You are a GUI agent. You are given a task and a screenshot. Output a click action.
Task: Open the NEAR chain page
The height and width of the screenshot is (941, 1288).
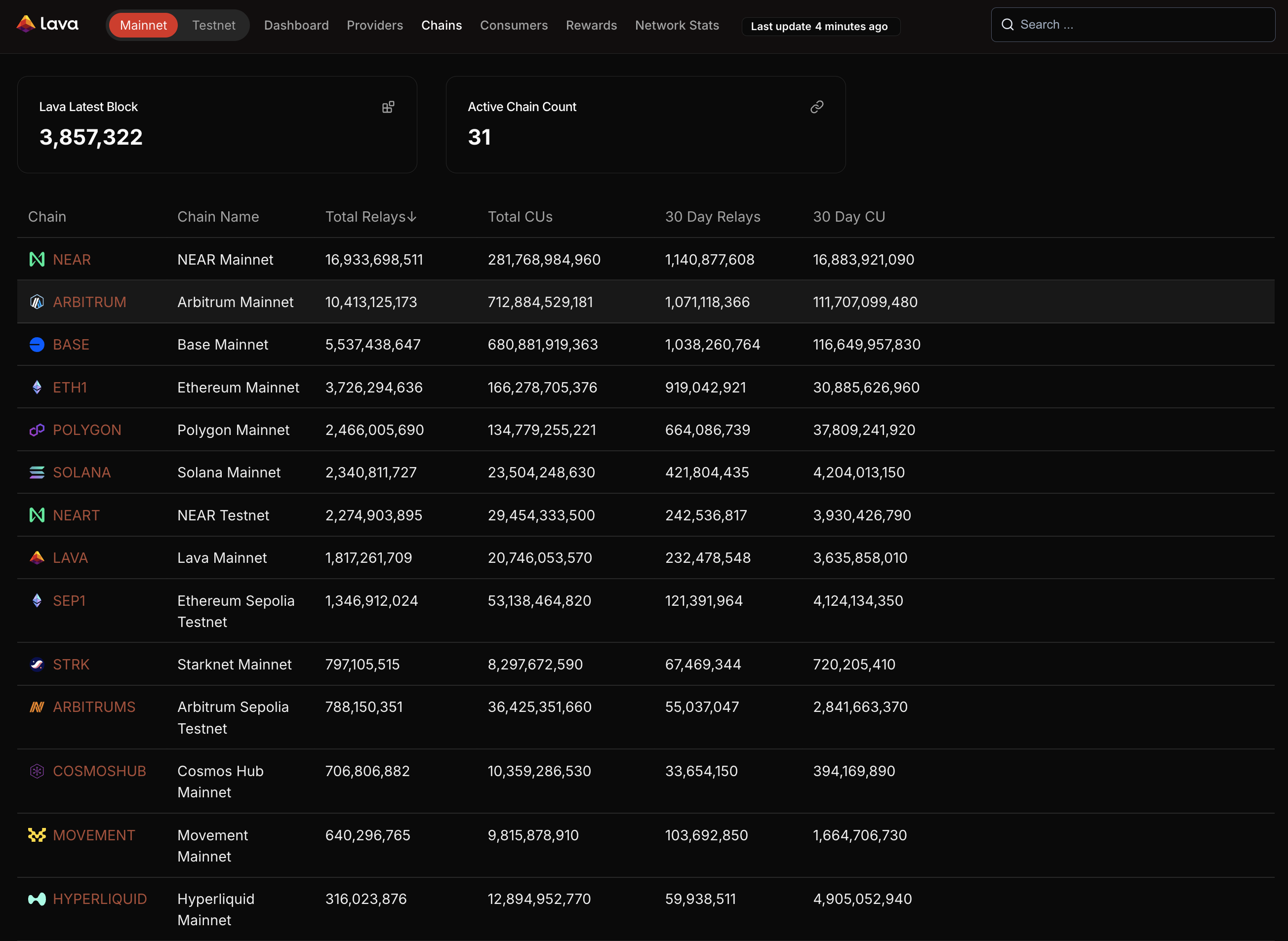tap(72, 259)
